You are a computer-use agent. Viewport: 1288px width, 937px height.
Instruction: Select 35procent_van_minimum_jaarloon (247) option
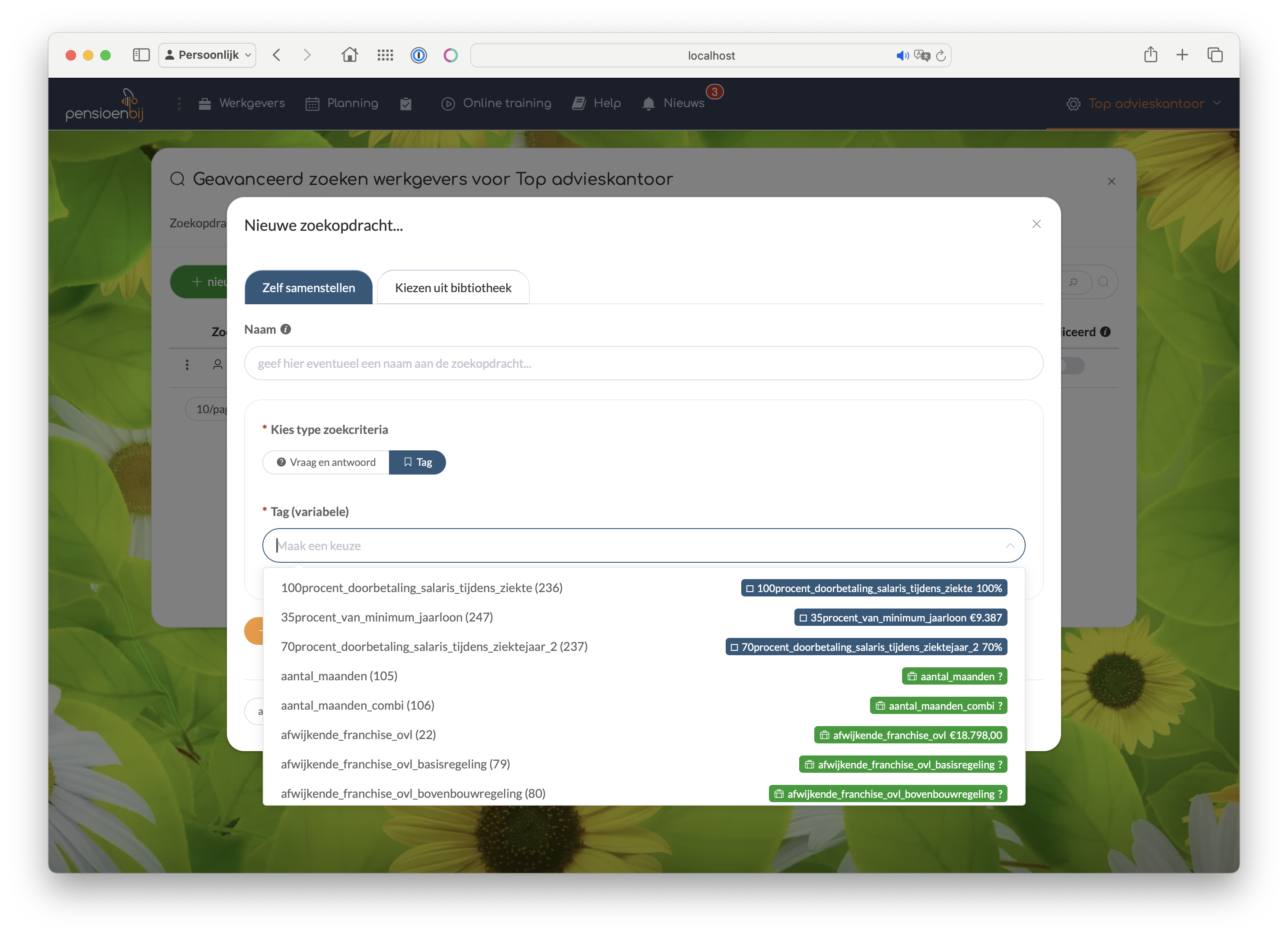click(x=644, y=617)
